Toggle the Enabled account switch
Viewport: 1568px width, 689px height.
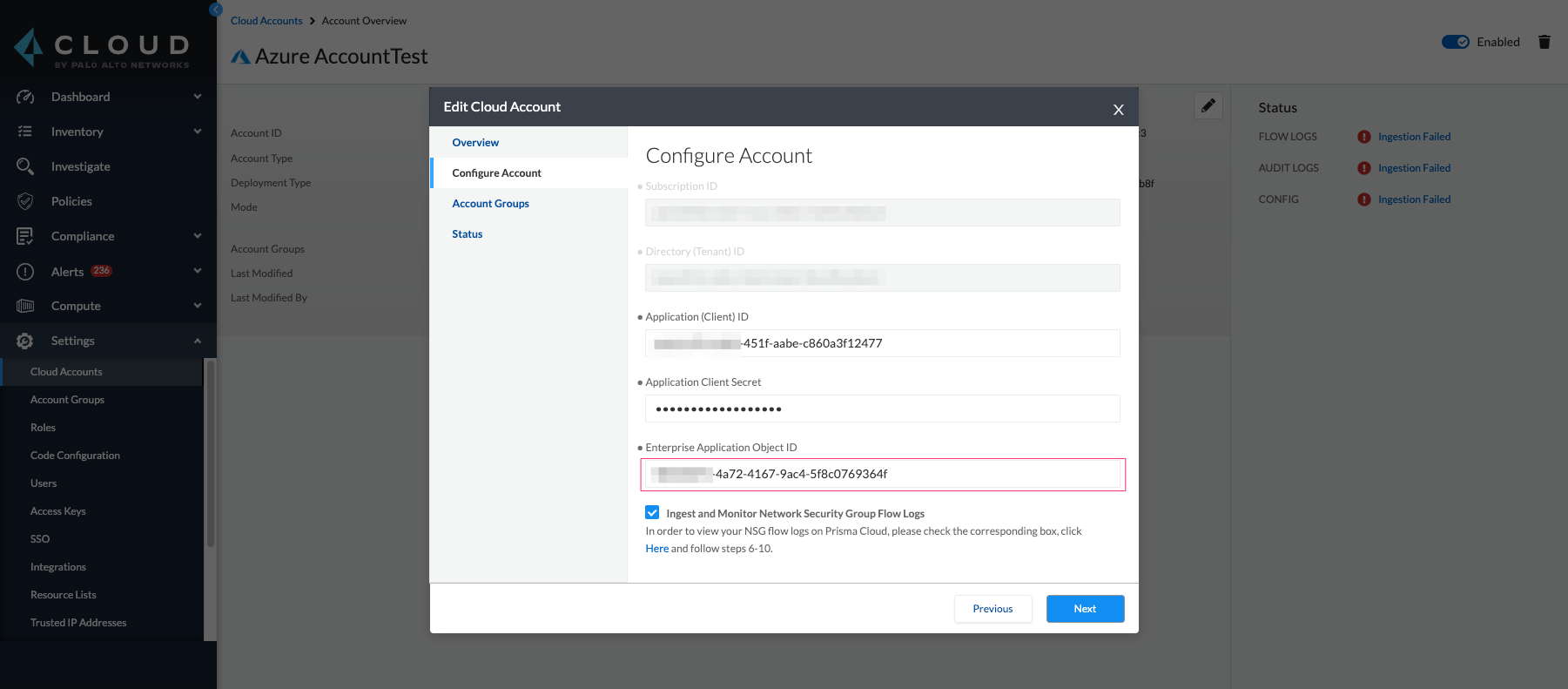pos(1455,42)
